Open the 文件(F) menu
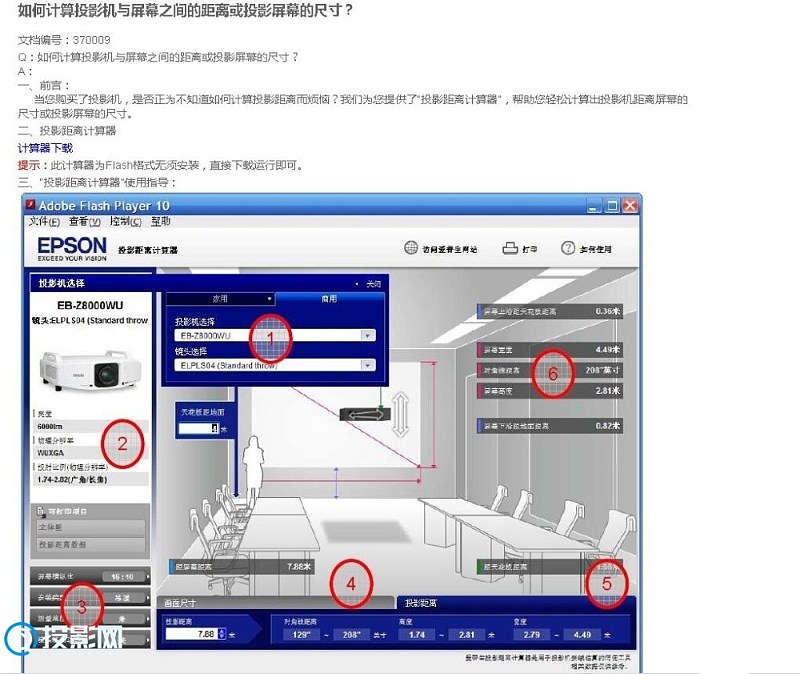 point(44,221)
